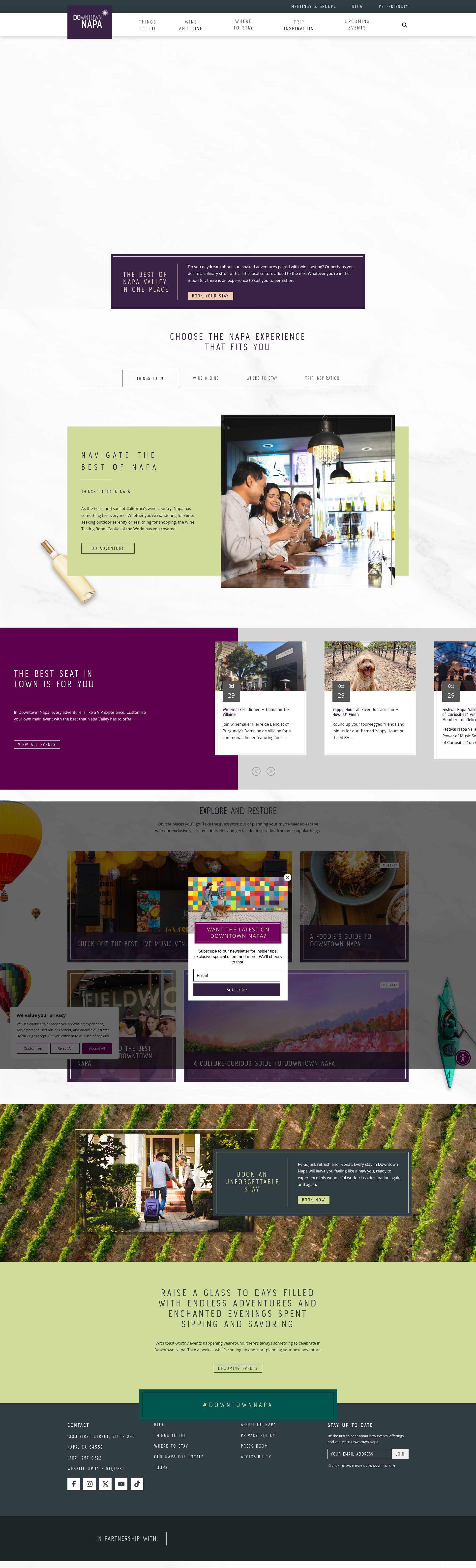Screen dimensions: 476x1568
Task: Click Accept All cookies
Action: tap(97, 1048)
